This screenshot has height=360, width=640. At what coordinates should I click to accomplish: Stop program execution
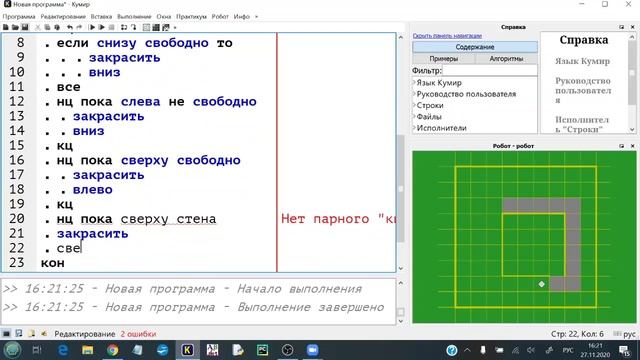[x=111, y=27]
